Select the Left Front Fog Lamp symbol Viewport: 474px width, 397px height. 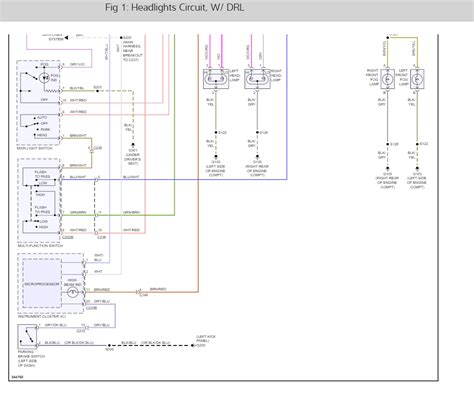[417, 79]
